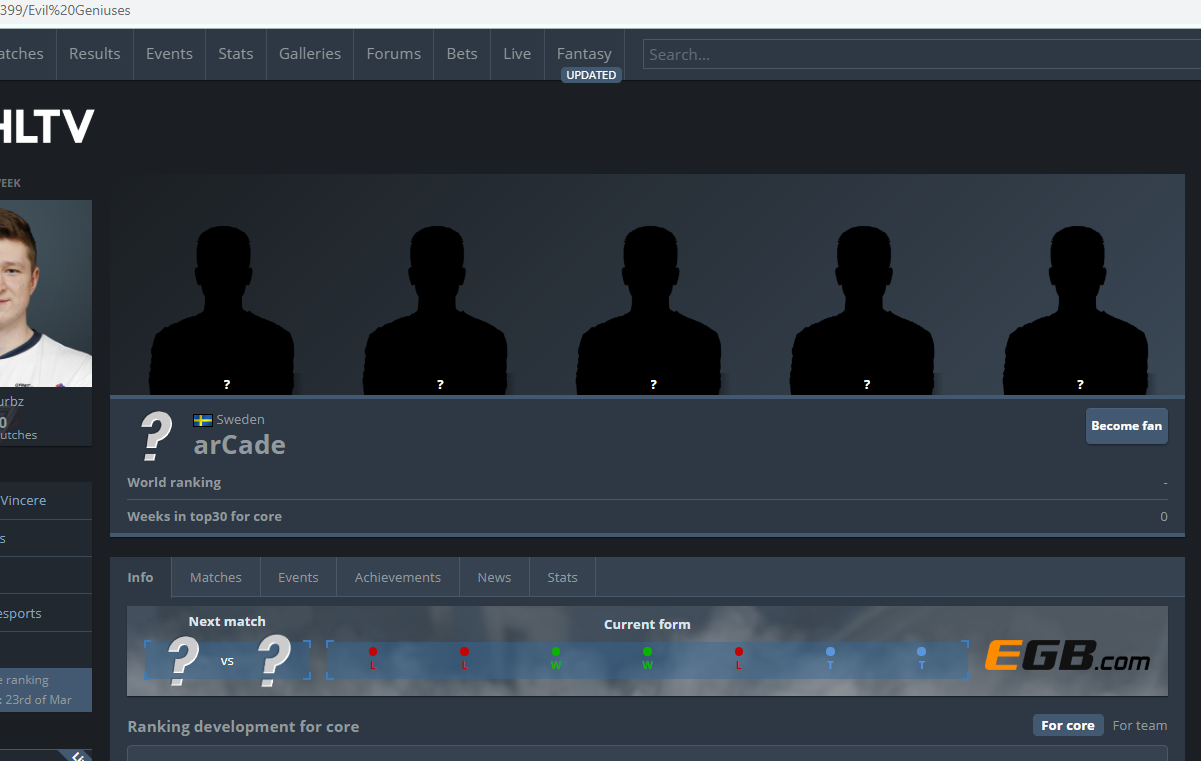The height and width of the screenshot is (761, 1201).
Task: Select the second player silhouette
Action: [x=435, y=310]
